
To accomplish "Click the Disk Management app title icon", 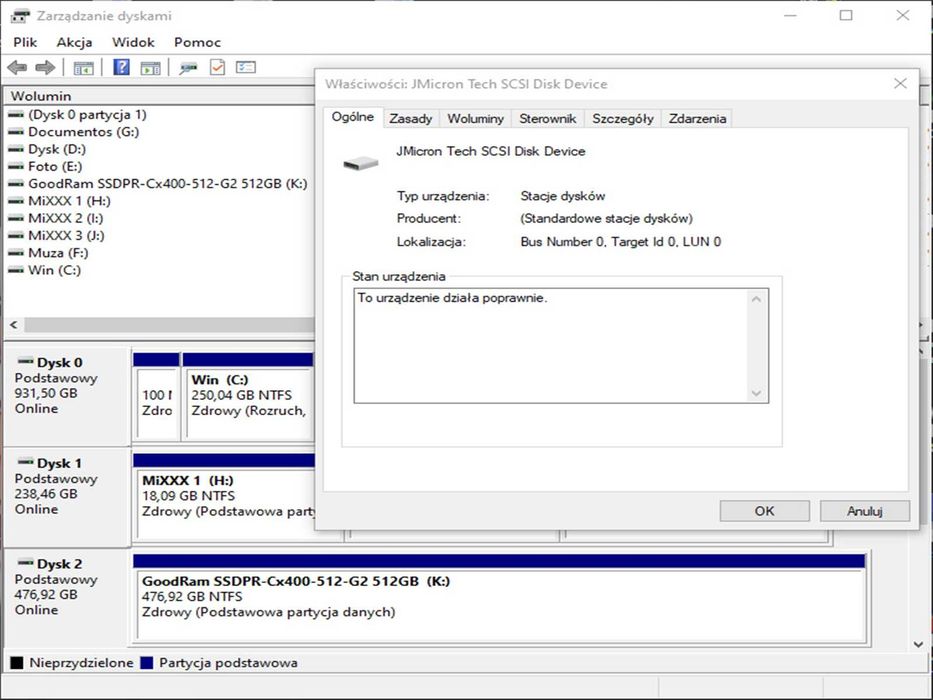I will [x=20, y=16].
